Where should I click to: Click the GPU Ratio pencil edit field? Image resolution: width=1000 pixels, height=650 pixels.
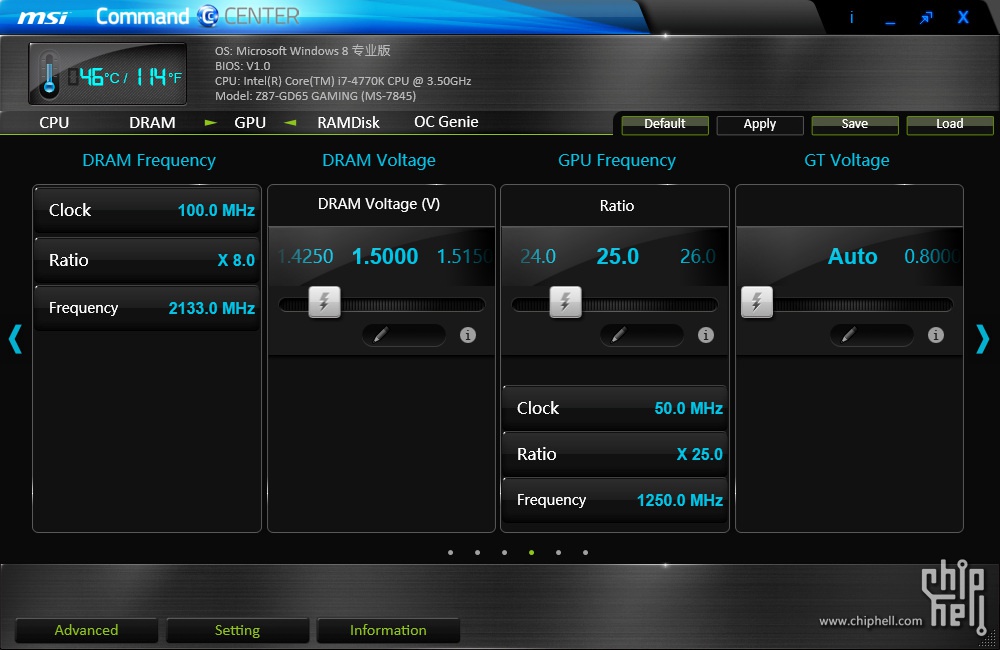click(642, 335)
